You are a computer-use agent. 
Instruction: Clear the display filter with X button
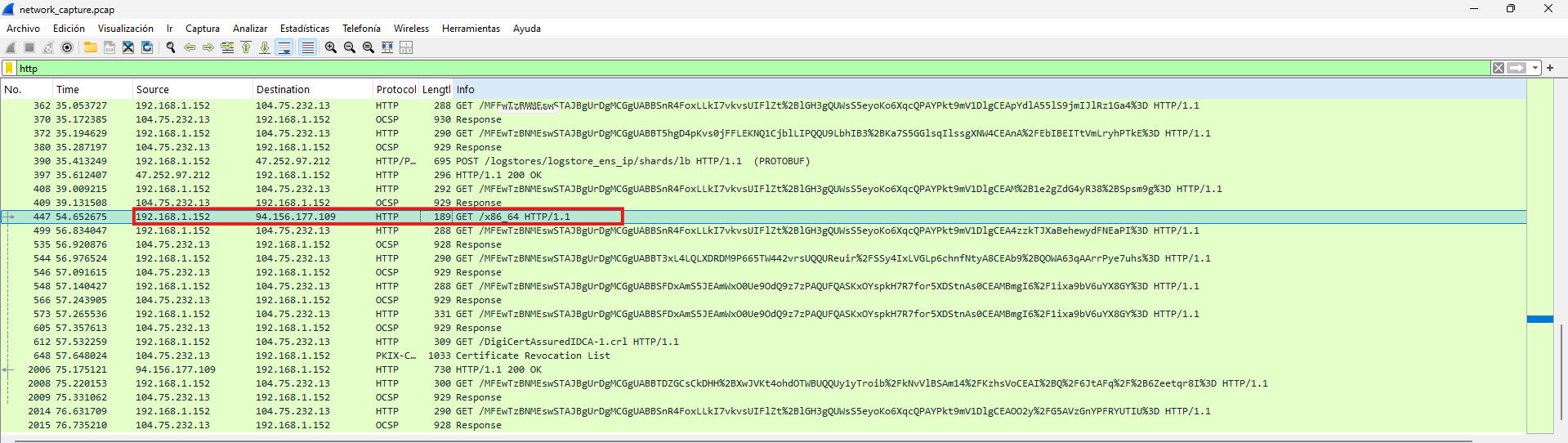pyautogui.click(x=1498, y=69)
